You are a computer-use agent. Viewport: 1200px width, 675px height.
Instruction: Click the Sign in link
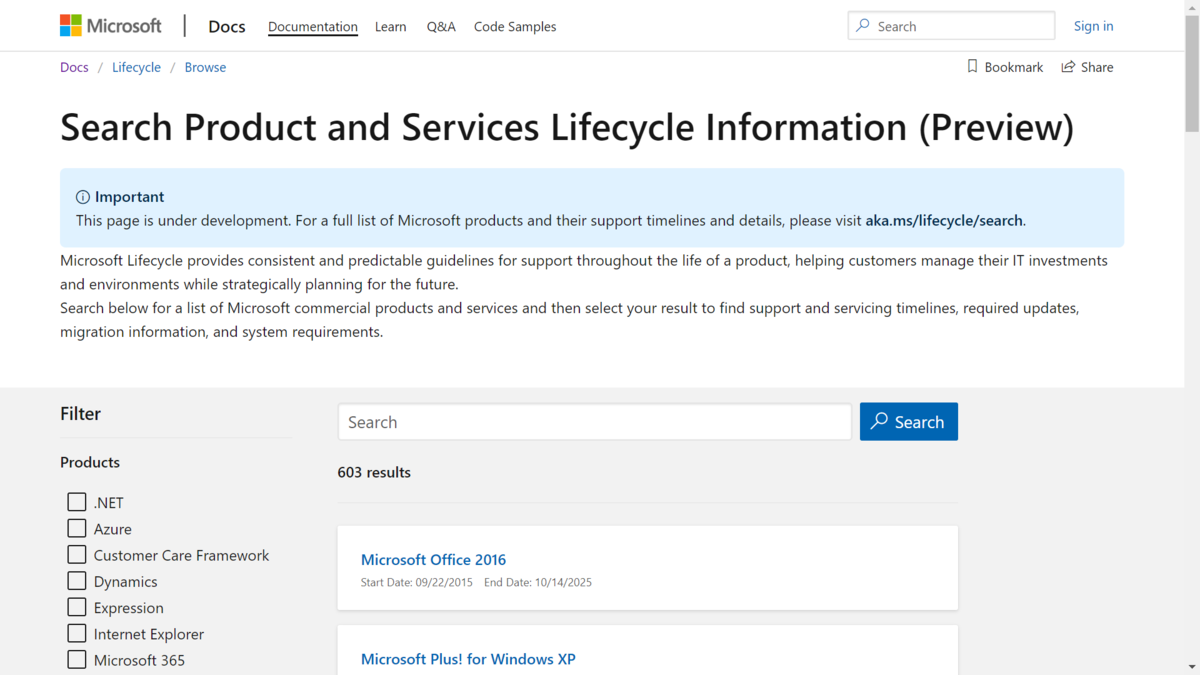tap(1093, 26)
